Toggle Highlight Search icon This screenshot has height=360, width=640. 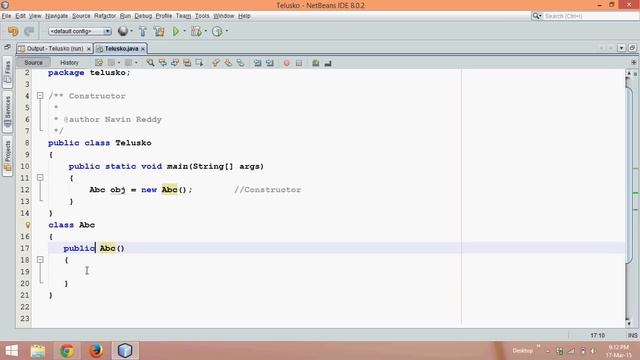point(187,62)
